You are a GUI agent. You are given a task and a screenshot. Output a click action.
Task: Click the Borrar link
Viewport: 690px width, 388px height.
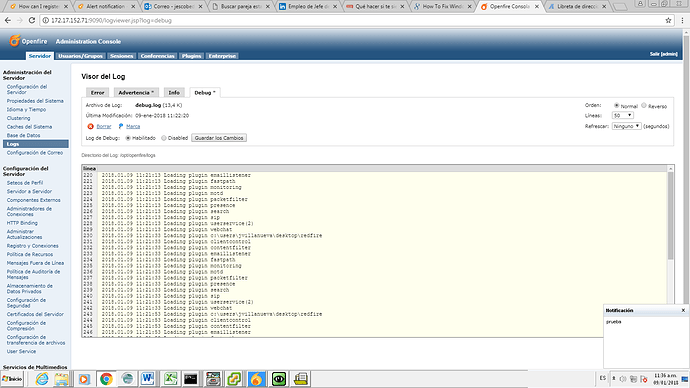tap(104, 126)
